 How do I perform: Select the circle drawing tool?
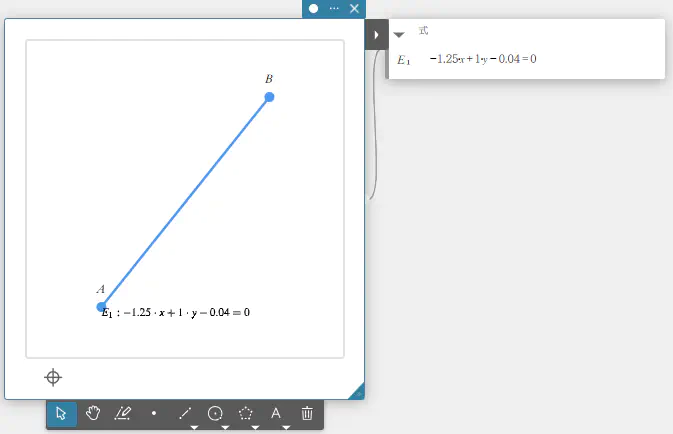point(215,412)
